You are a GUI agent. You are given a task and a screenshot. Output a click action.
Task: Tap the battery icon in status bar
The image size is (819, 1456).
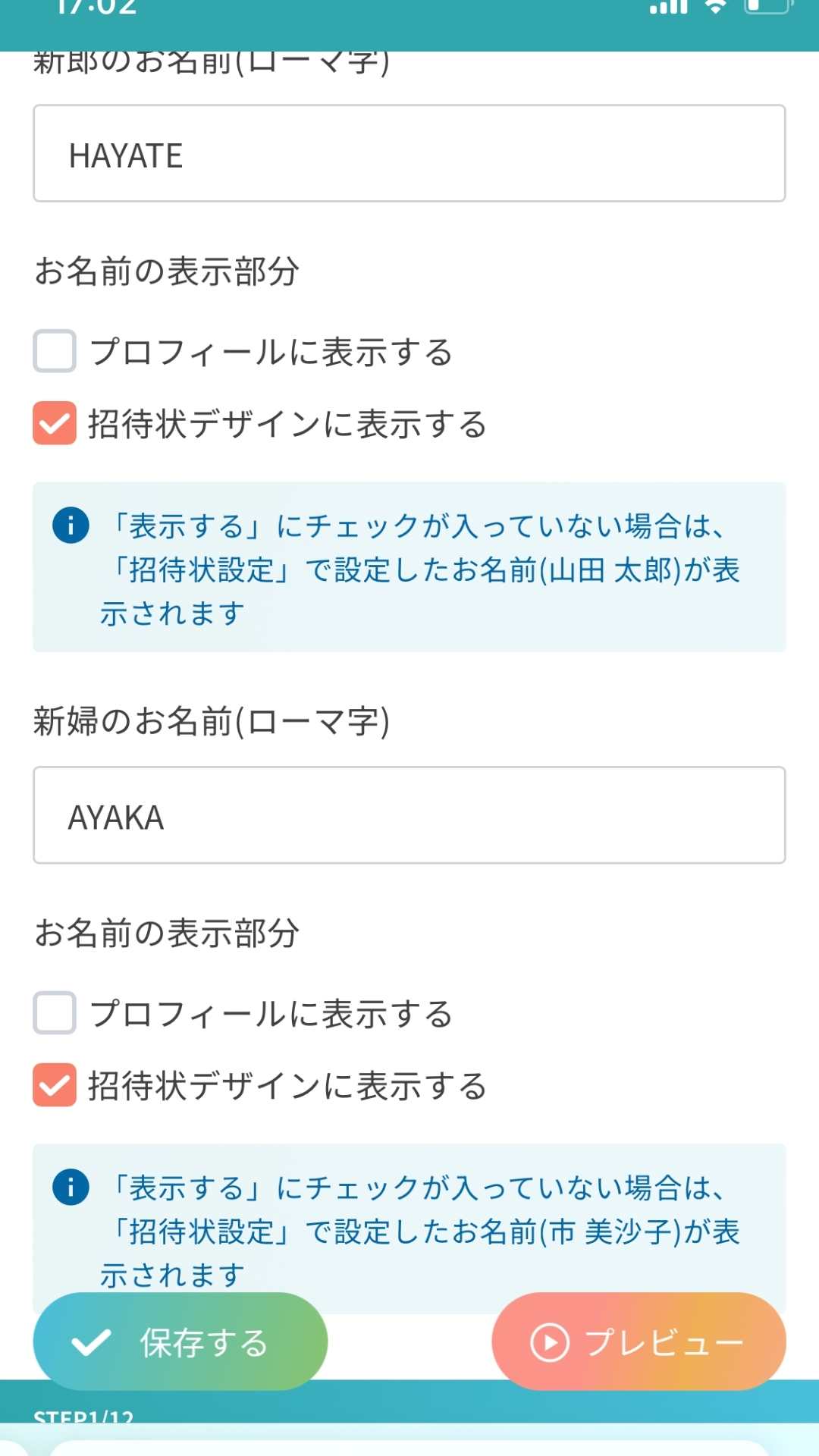point(767,7)
